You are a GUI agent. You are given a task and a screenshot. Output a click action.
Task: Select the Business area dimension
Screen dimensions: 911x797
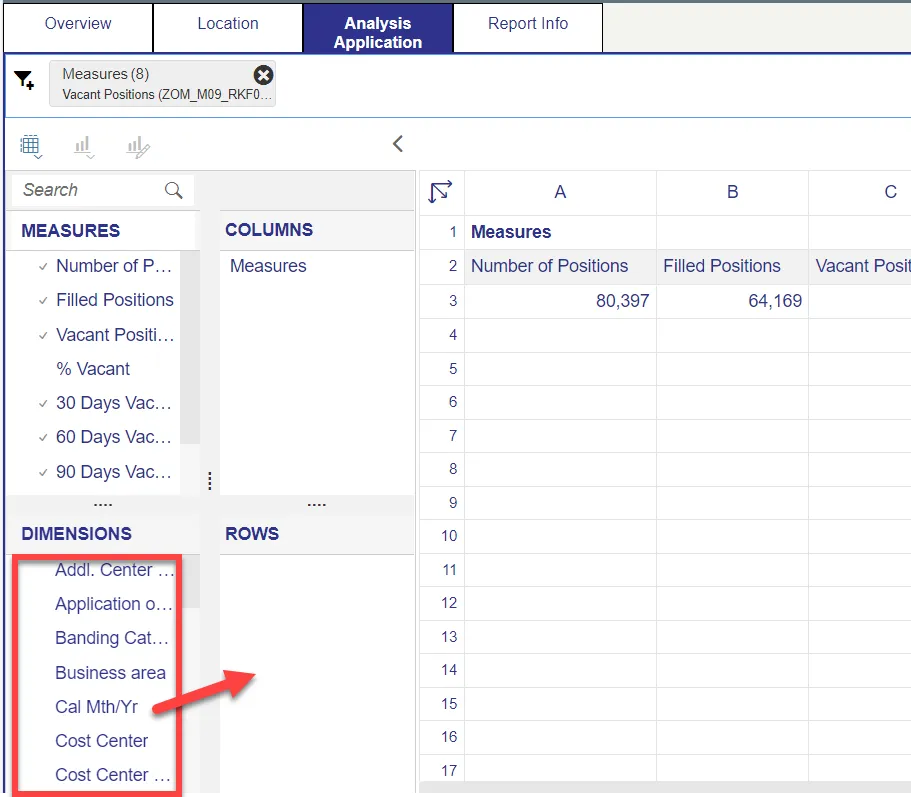(110, 673)
